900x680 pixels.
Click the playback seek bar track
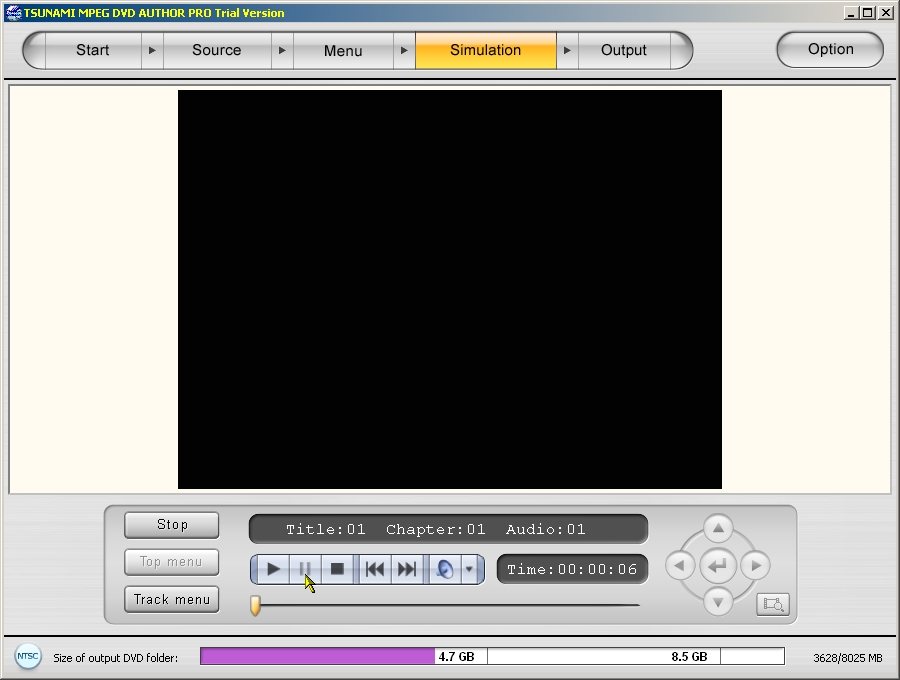(x=448, y=605)
